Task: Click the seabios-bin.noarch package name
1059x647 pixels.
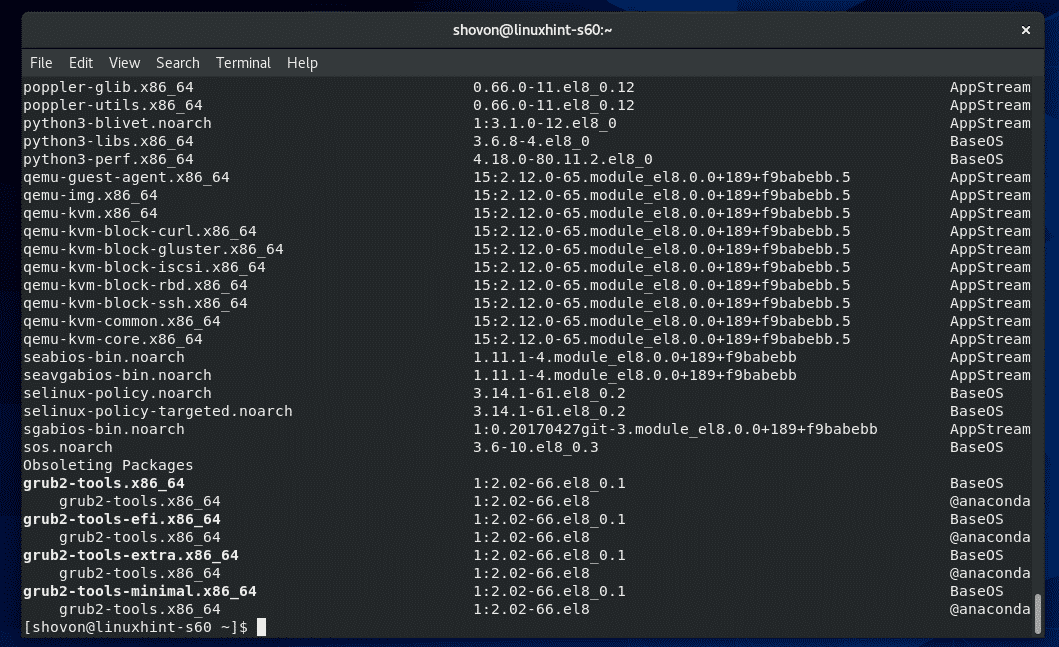Action: click(103, 357)
